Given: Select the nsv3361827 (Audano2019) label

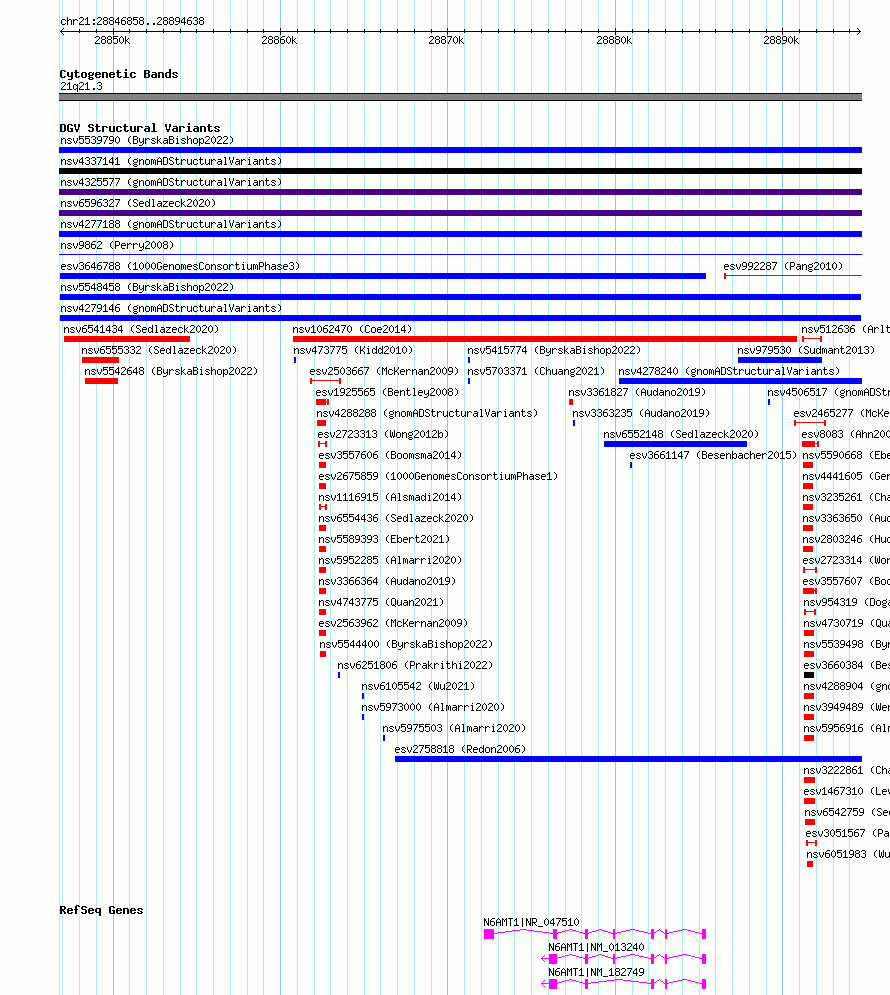Looking at the screenshot, I should tap(637, 392).
